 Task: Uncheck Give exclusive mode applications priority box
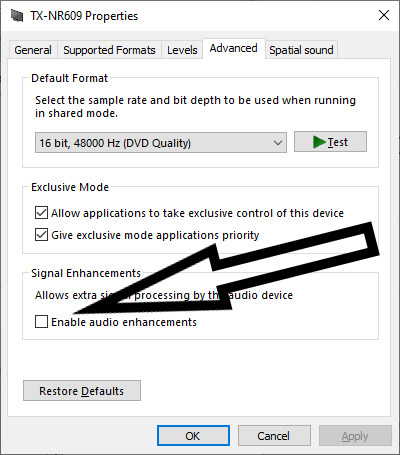[x=41, y=235]
